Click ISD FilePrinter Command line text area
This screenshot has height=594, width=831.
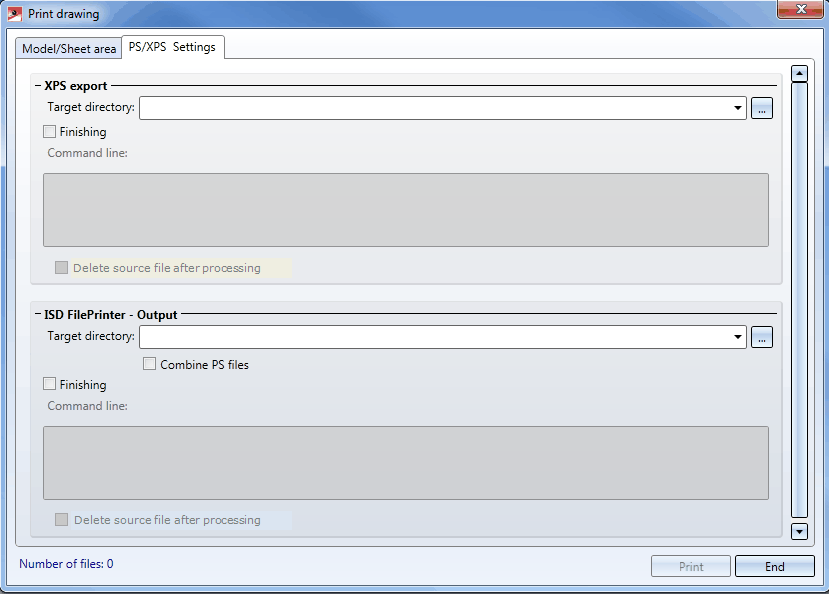(405, 463)
